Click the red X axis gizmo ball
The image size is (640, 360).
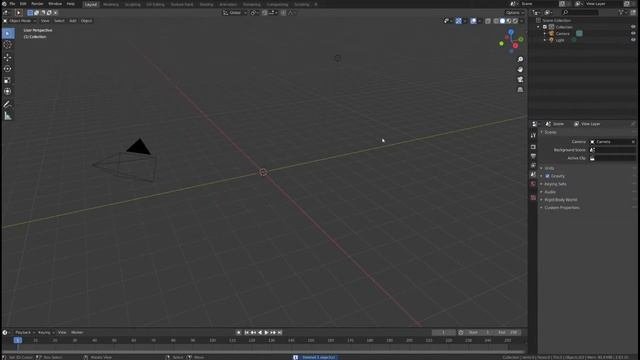(516, 46)
